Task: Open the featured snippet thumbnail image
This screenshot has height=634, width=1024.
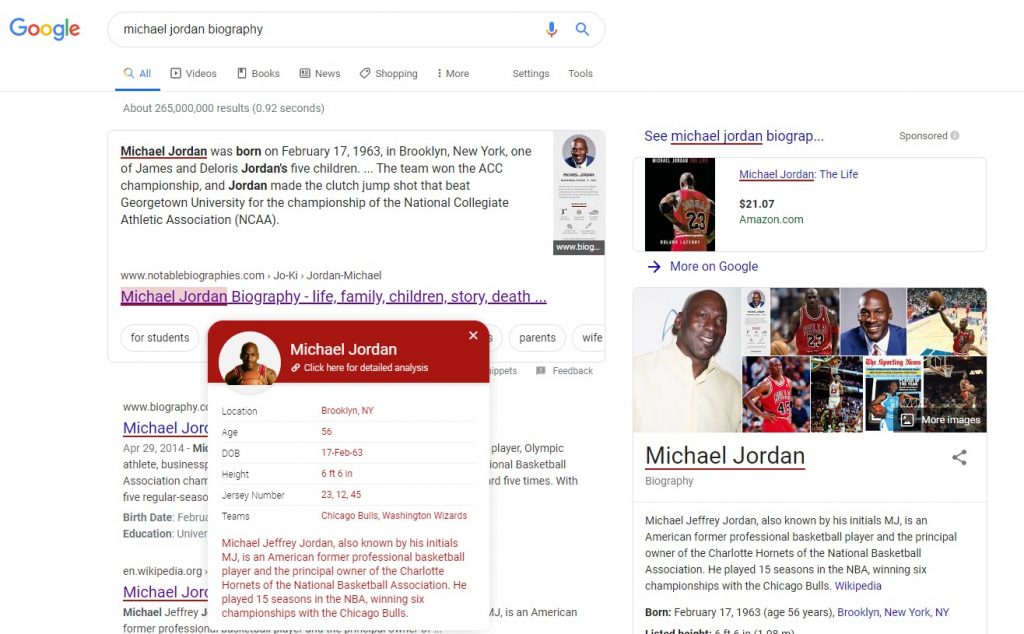Action: coord(579,193)
